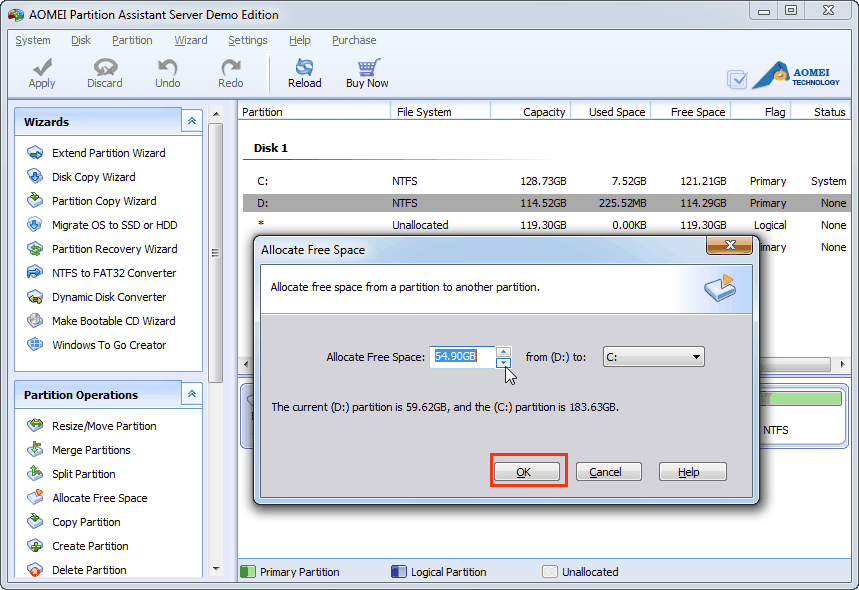The image size is (859, 590).
Task: Increase allocate free space value
Action: point(503,352)
